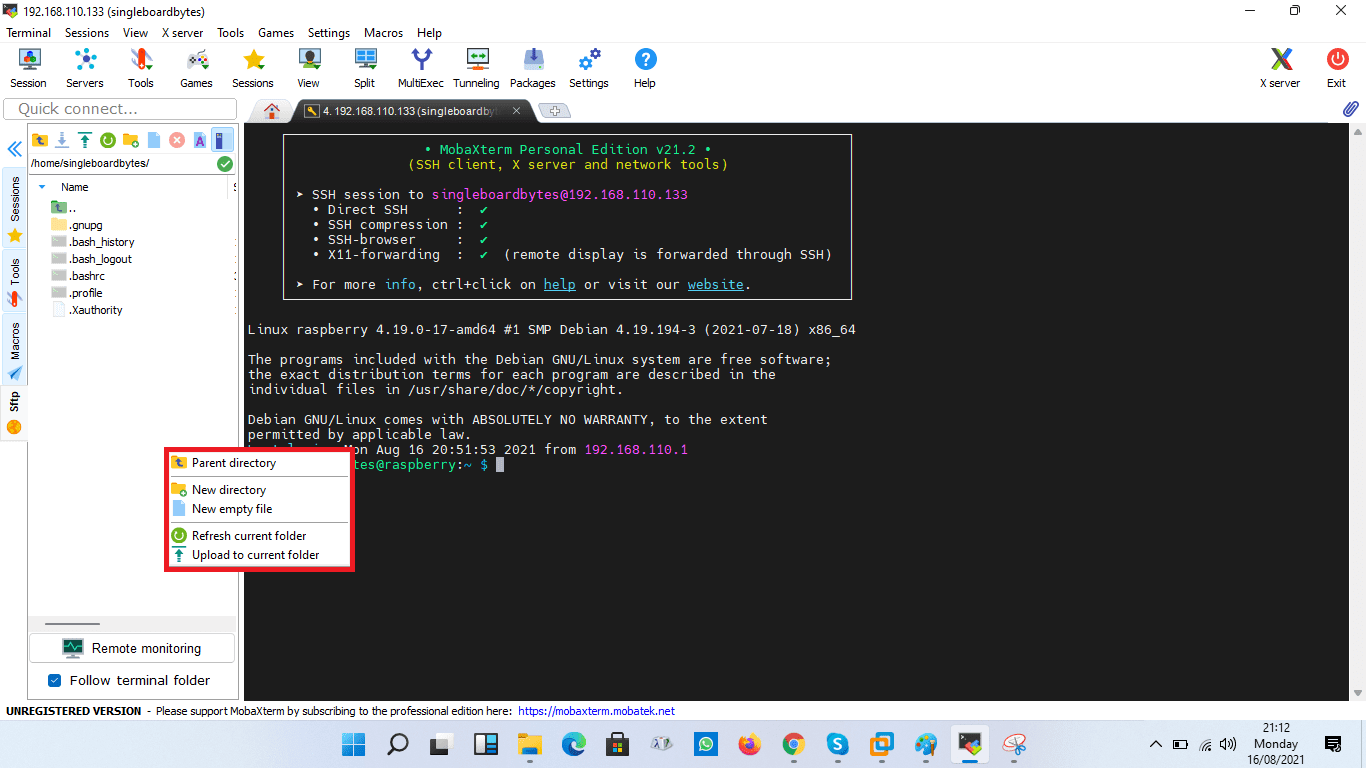Click the Servers toolbar icon
The width and height of the screenshot is (1366, 768).
click(85, 68)
